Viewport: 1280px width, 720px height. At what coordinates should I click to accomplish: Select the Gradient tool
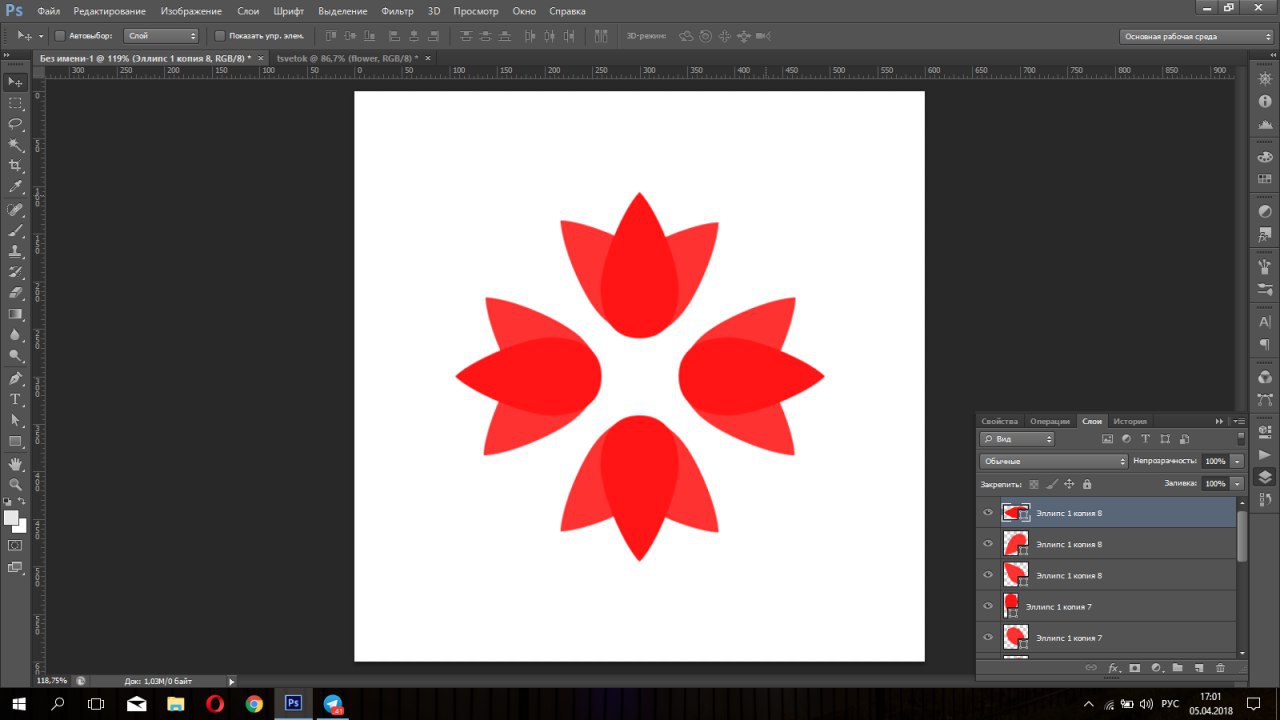coord(15,315)
